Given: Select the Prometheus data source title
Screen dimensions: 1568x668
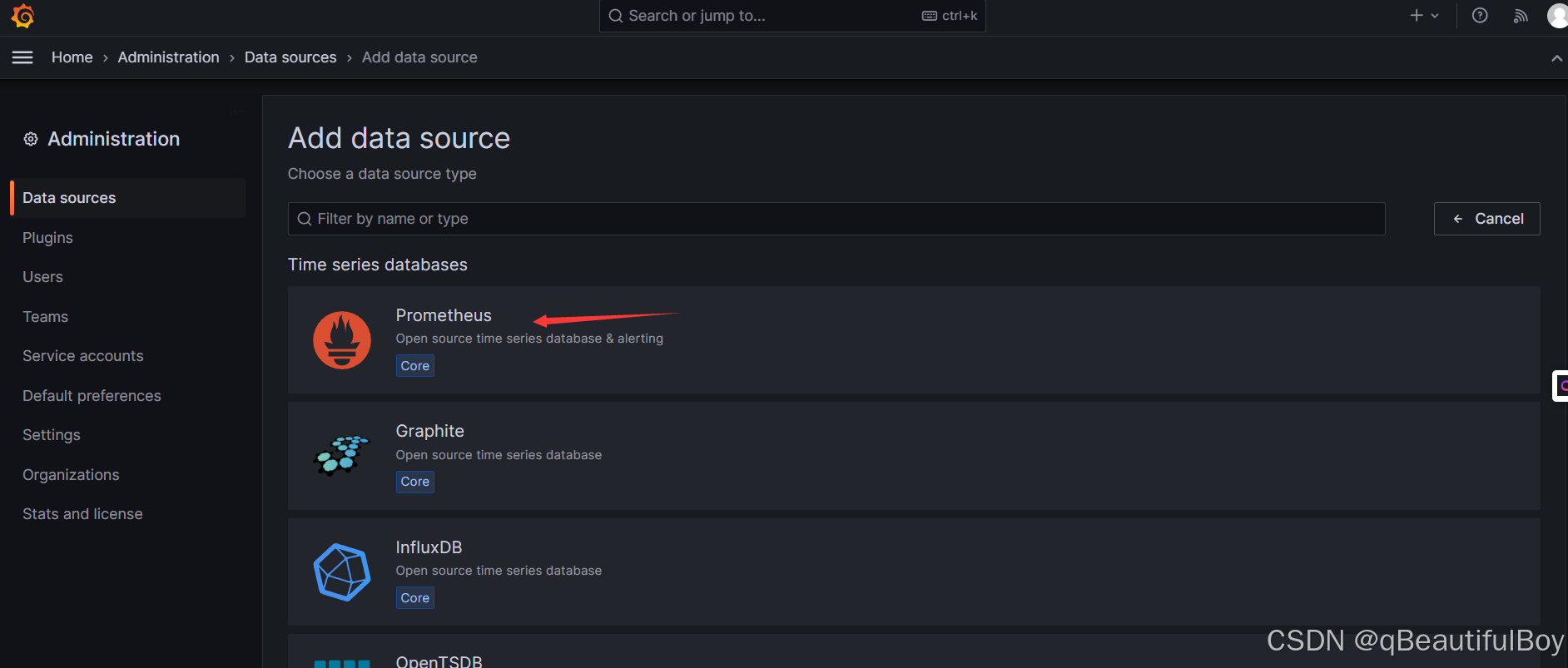Looking at the screenshot, I should pos(444,315).
